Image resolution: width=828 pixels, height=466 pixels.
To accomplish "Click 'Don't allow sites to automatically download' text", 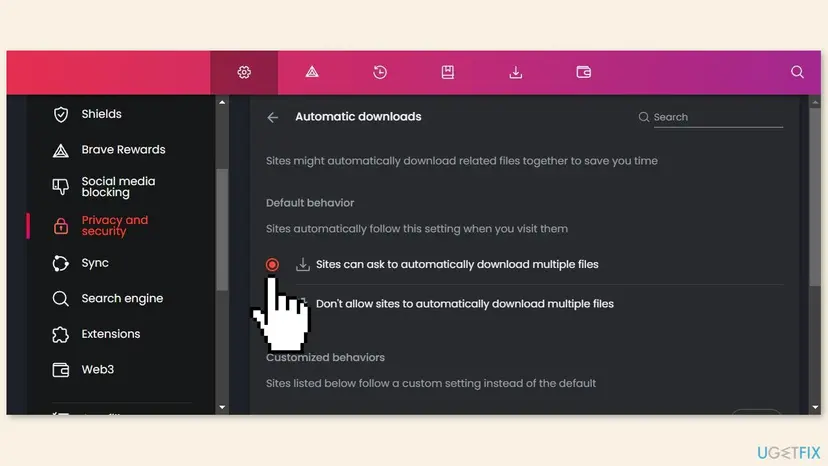I will pyautogui.click(x=465, y=304).
